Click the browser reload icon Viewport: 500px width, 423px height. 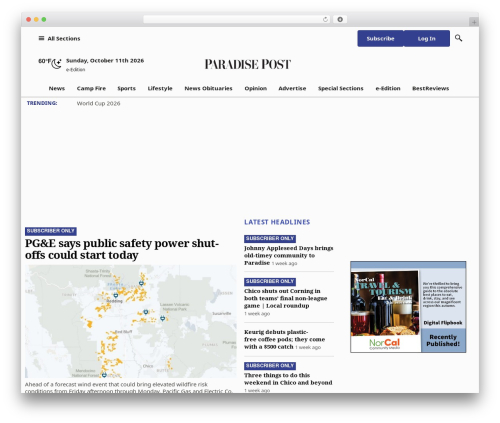tap(325, 19)
